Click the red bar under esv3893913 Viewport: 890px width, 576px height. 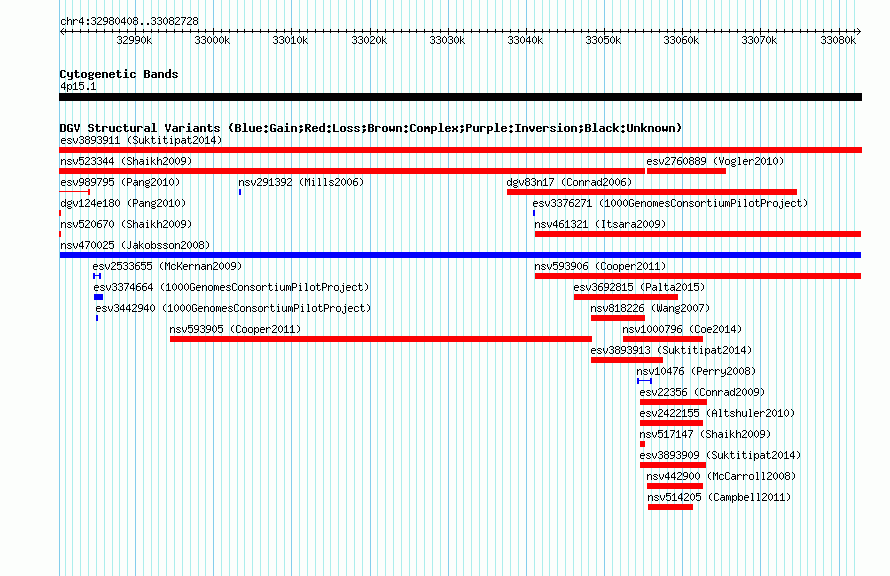click(x=627, y=360)
